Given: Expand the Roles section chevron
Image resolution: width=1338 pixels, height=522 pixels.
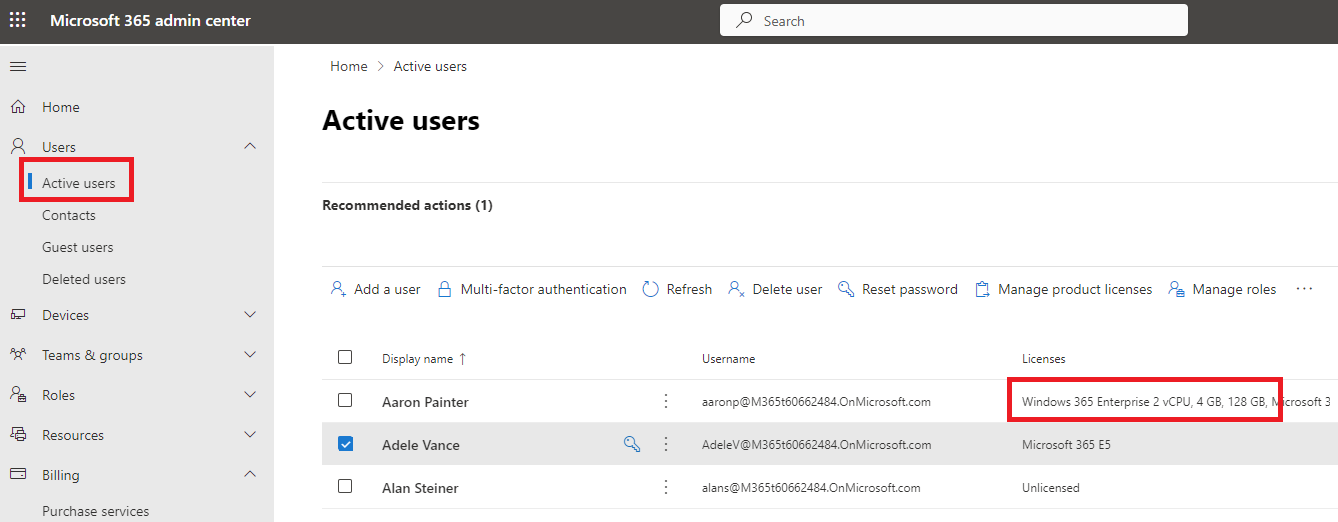Looking at the screenshot, I should 250,394.
